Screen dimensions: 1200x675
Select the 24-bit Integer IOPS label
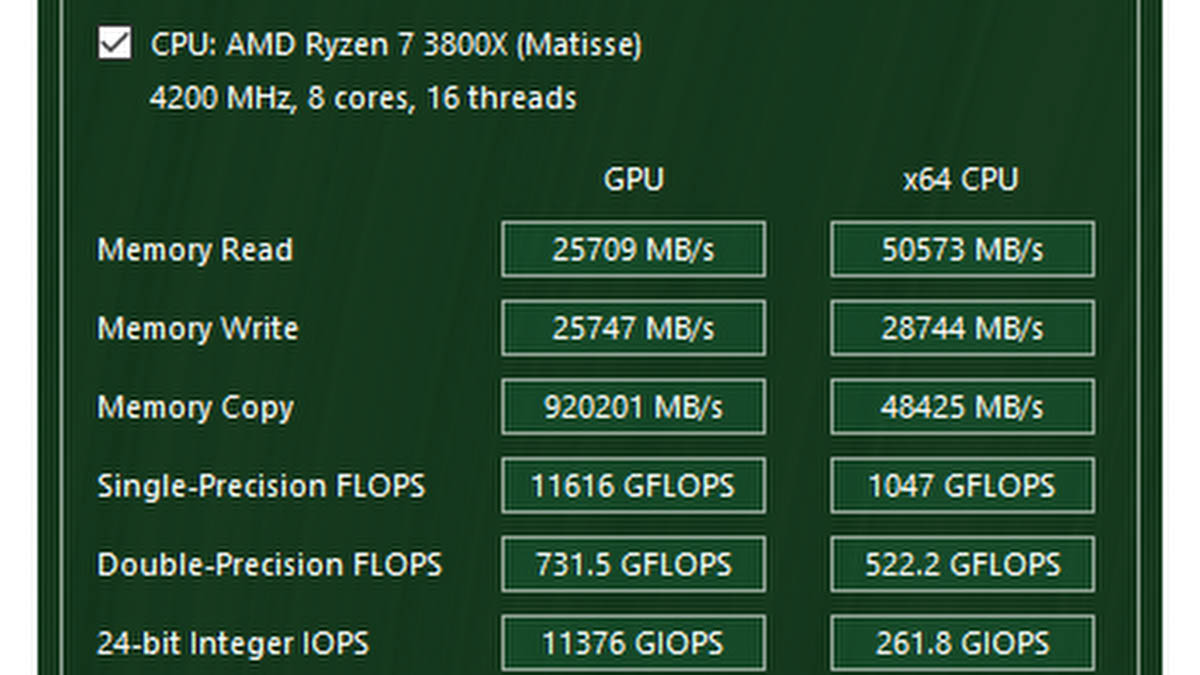233,643
